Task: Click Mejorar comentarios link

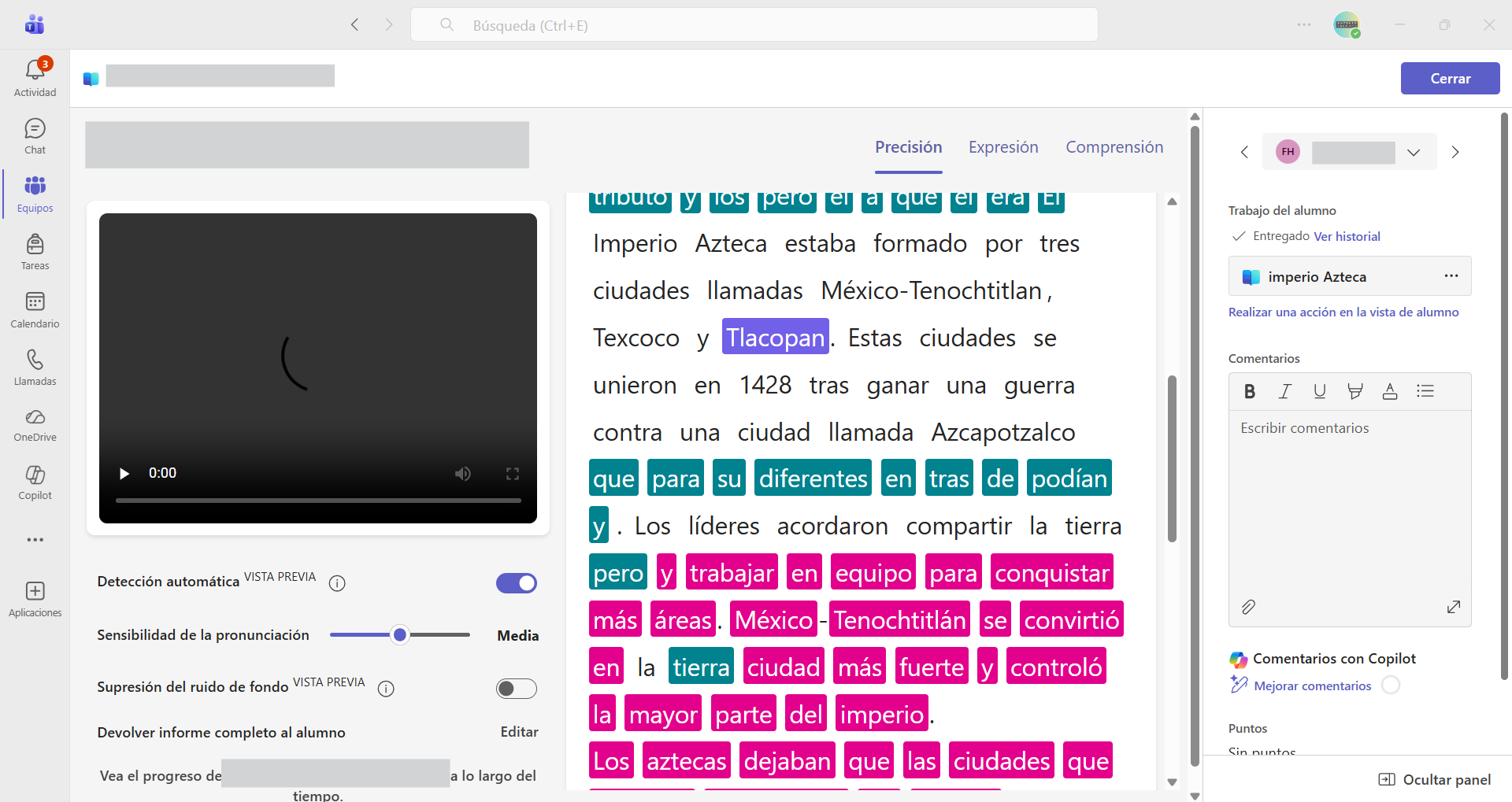Action: 1312,686
